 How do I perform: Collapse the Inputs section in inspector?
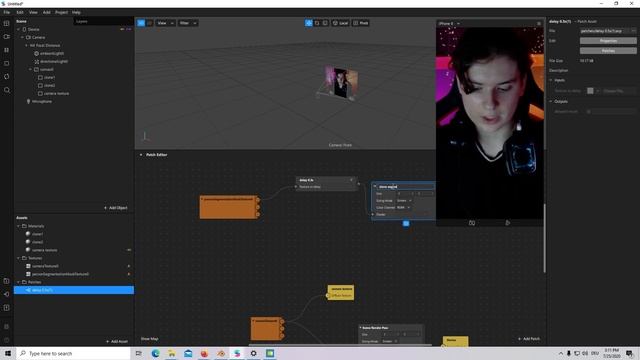pyautogui.click(x=551, y=80)
